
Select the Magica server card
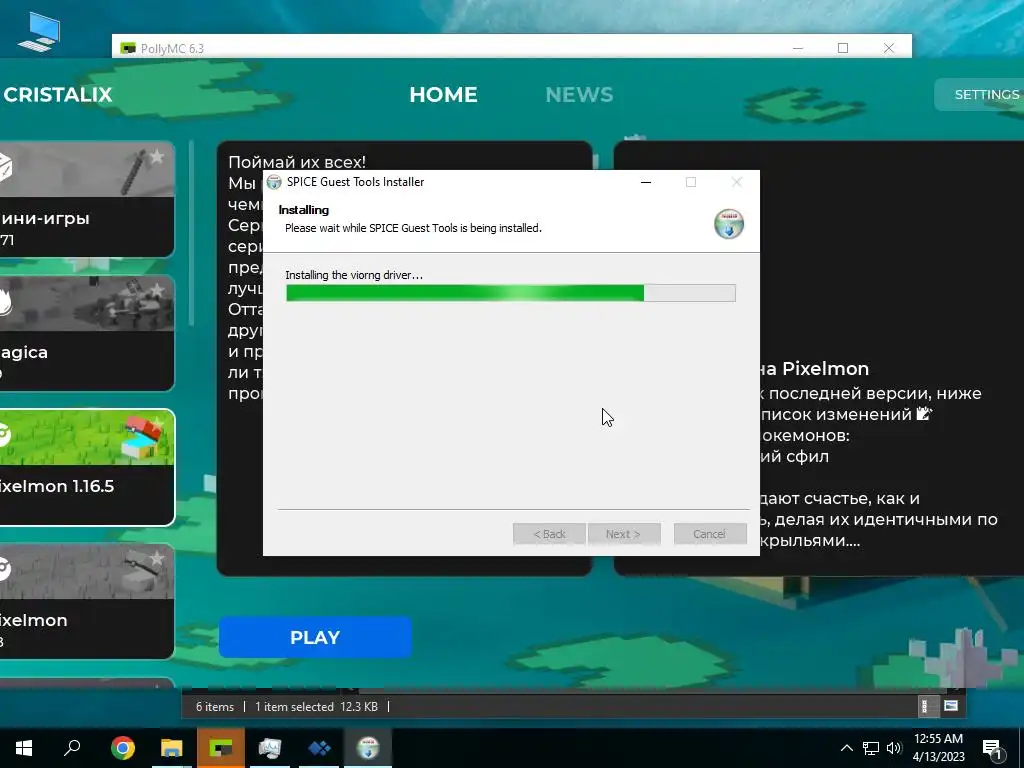pos(87,333)
